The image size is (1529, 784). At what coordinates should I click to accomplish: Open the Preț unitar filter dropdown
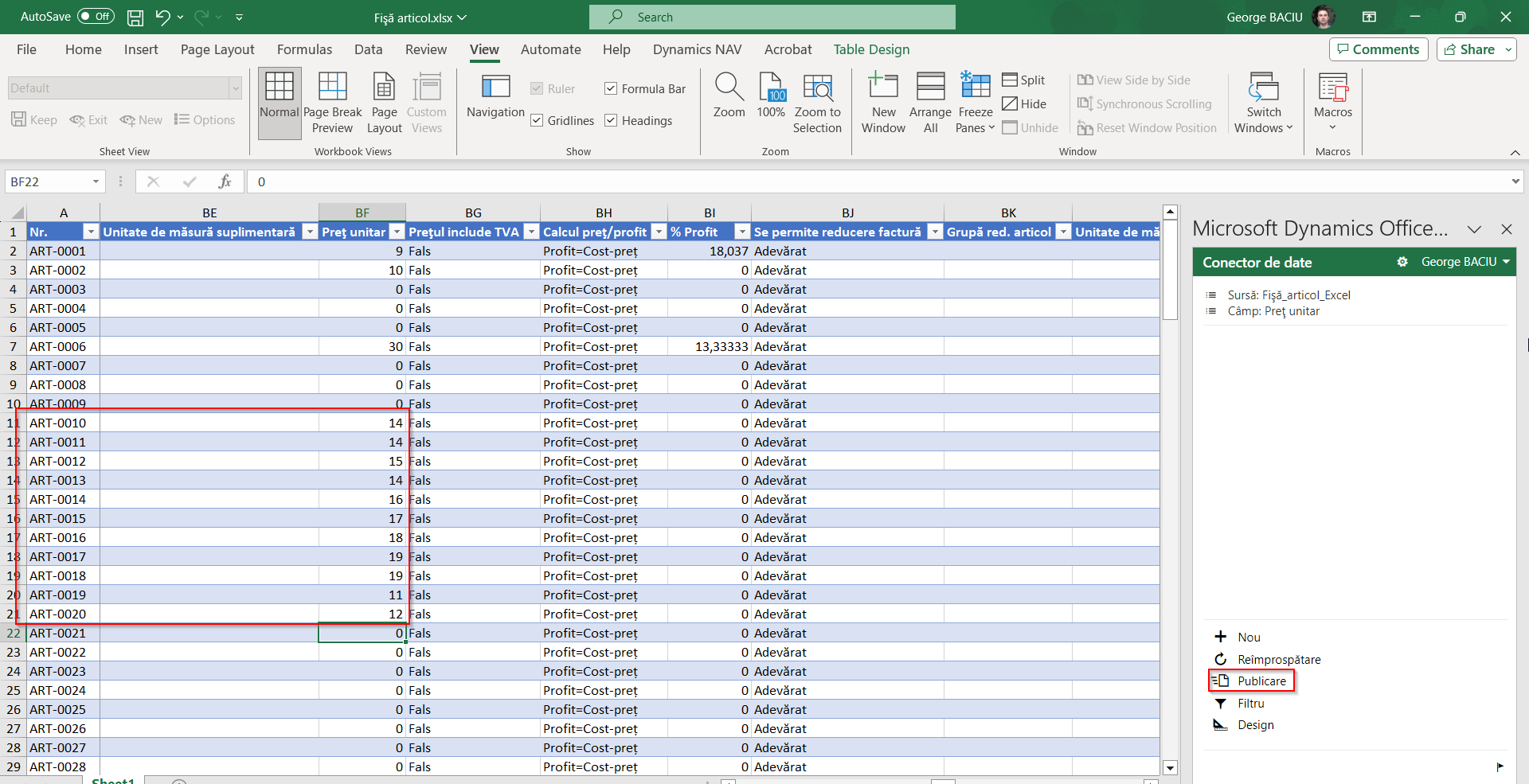(397, 232)
